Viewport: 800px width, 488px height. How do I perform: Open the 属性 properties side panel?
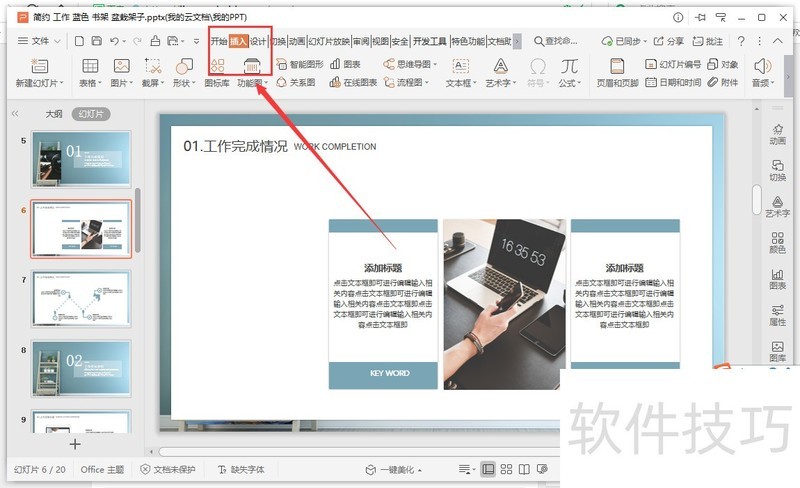pyautogui.click(x=777, y=315)
